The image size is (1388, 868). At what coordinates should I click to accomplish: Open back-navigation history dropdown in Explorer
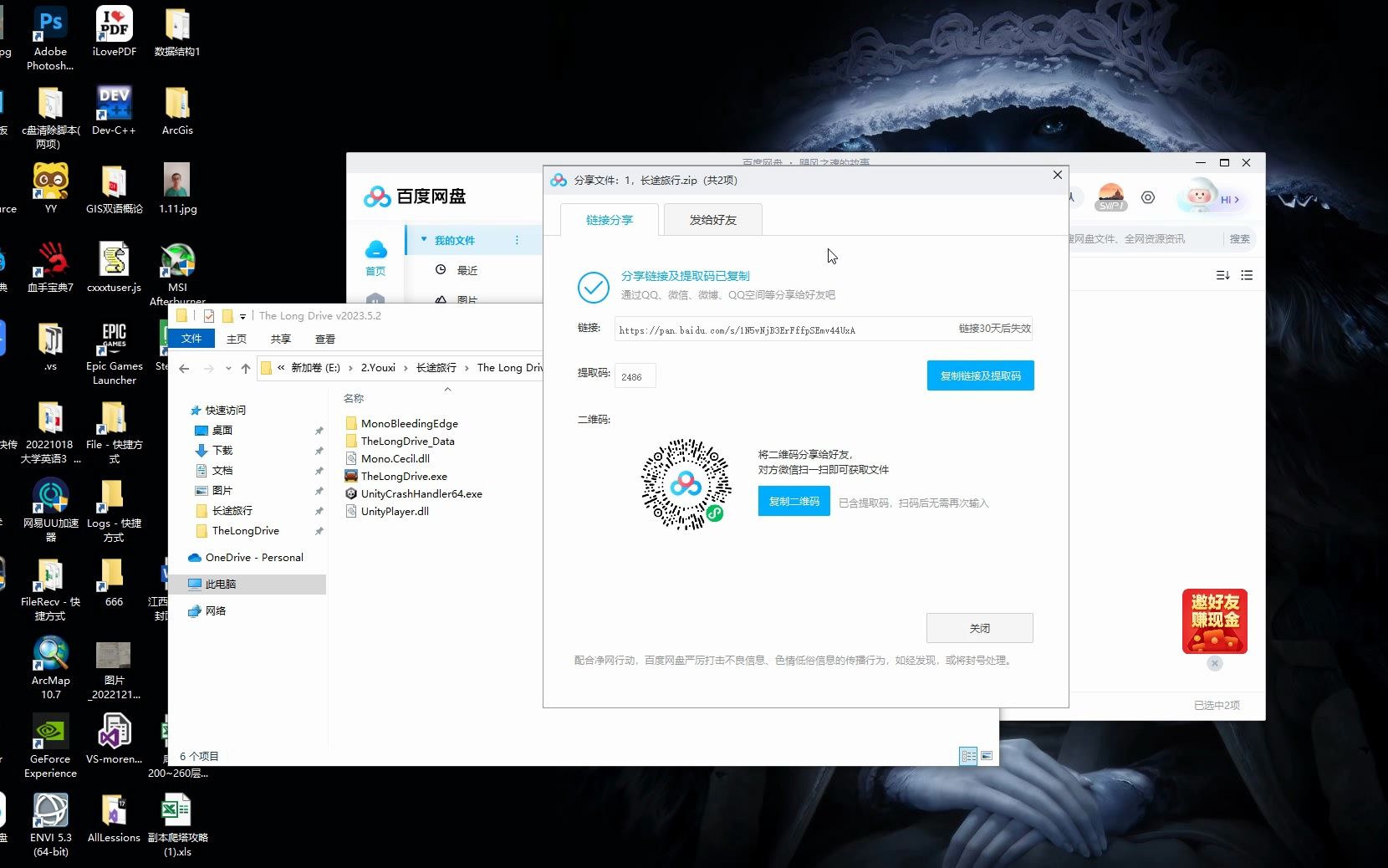click(227, 368)
